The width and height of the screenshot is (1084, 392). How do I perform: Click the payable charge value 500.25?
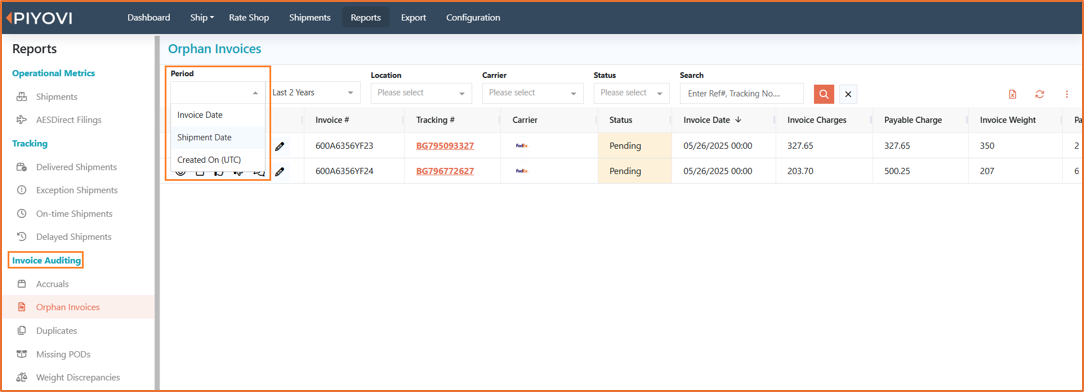pos(897,171)
